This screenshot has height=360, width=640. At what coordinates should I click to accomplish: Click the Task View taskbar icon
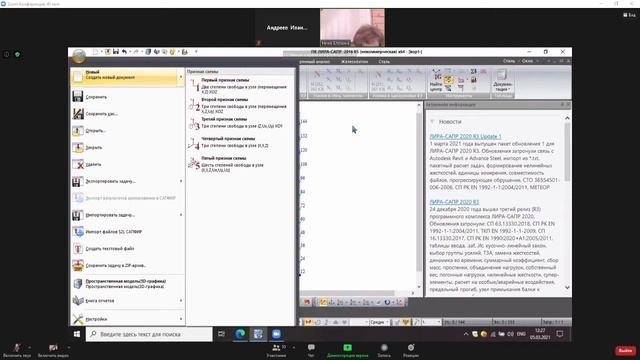click(x=221, y=334)
